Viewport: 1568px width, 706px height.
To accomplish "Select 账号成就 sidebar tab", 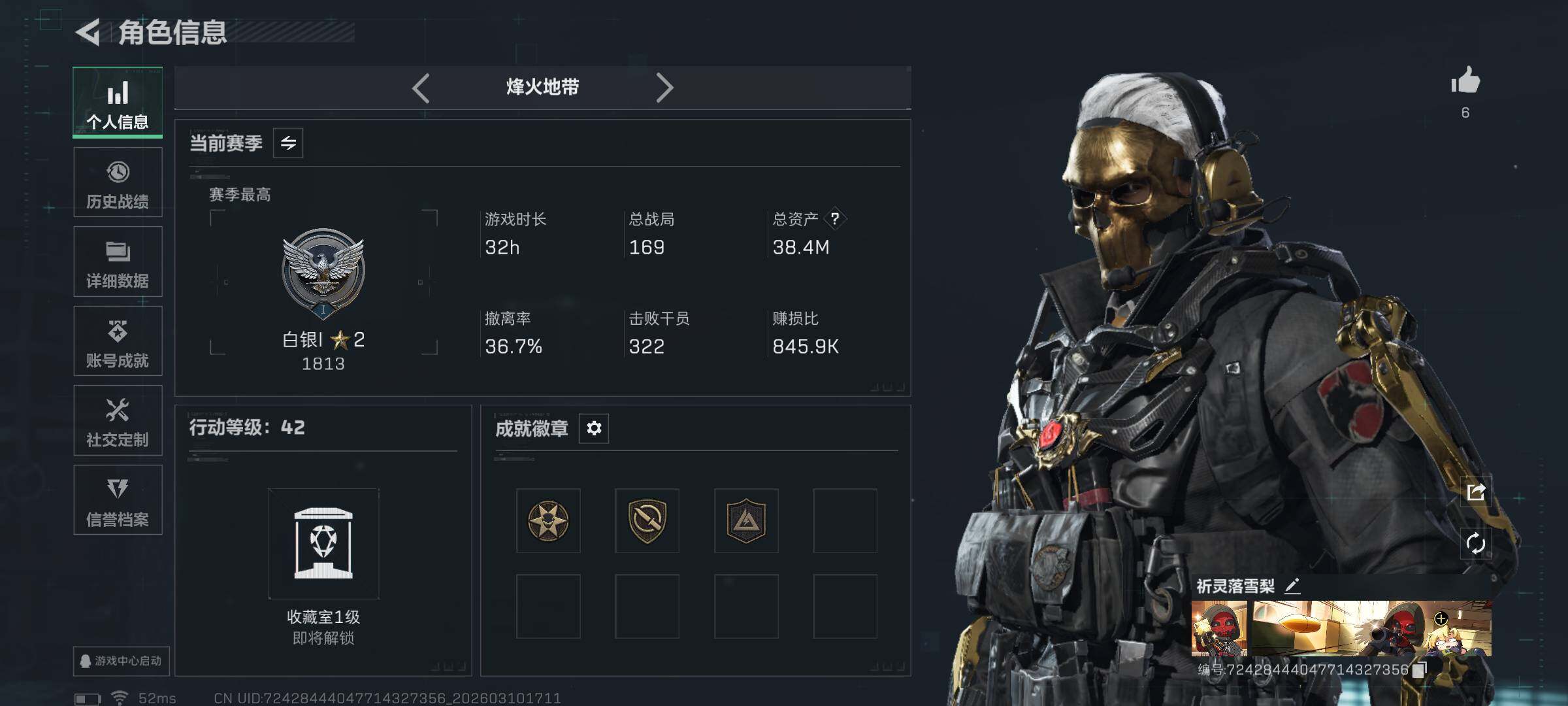I will [x=118, y=341].
